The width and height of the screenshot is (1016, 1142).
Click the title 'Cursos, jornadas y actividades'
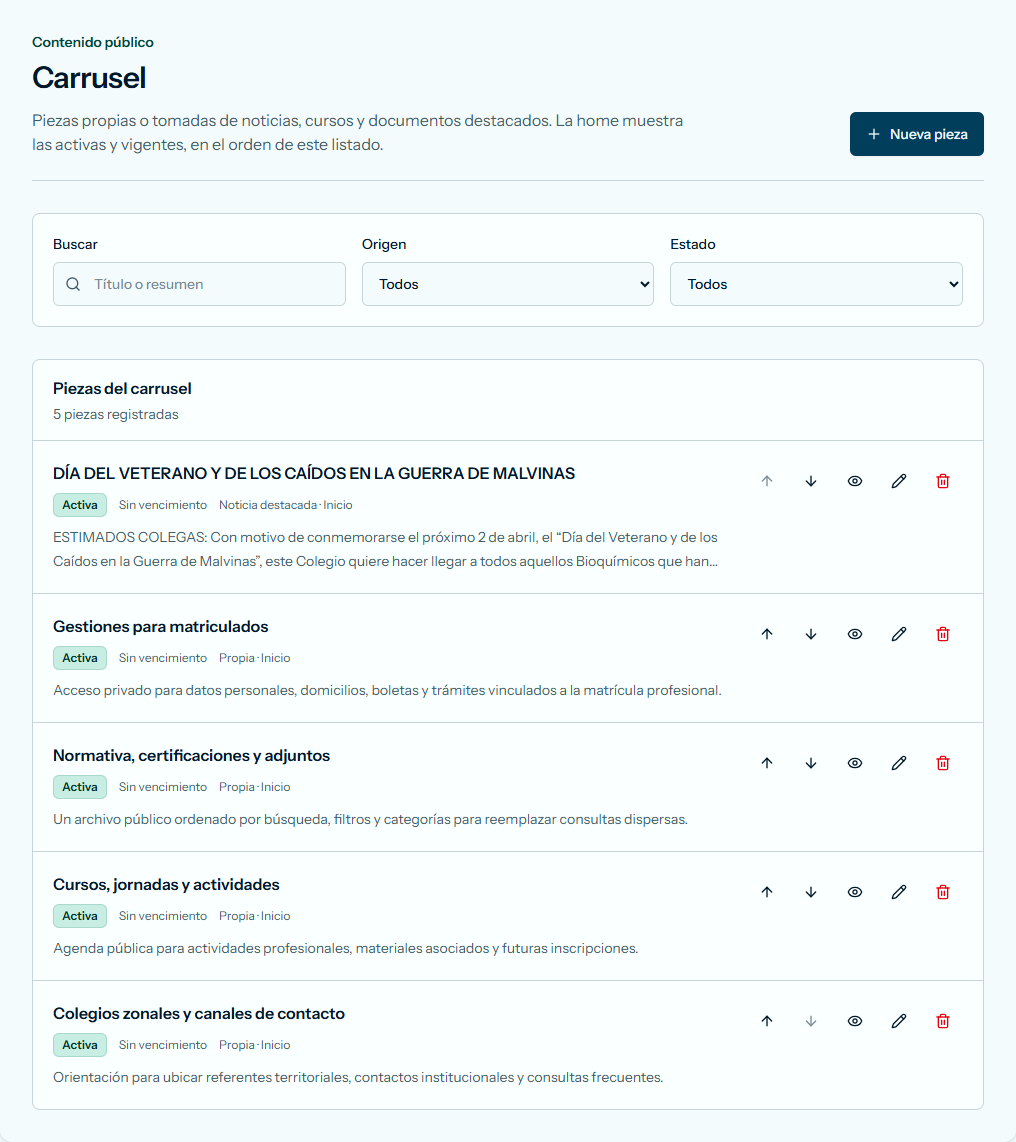[166, 884]
